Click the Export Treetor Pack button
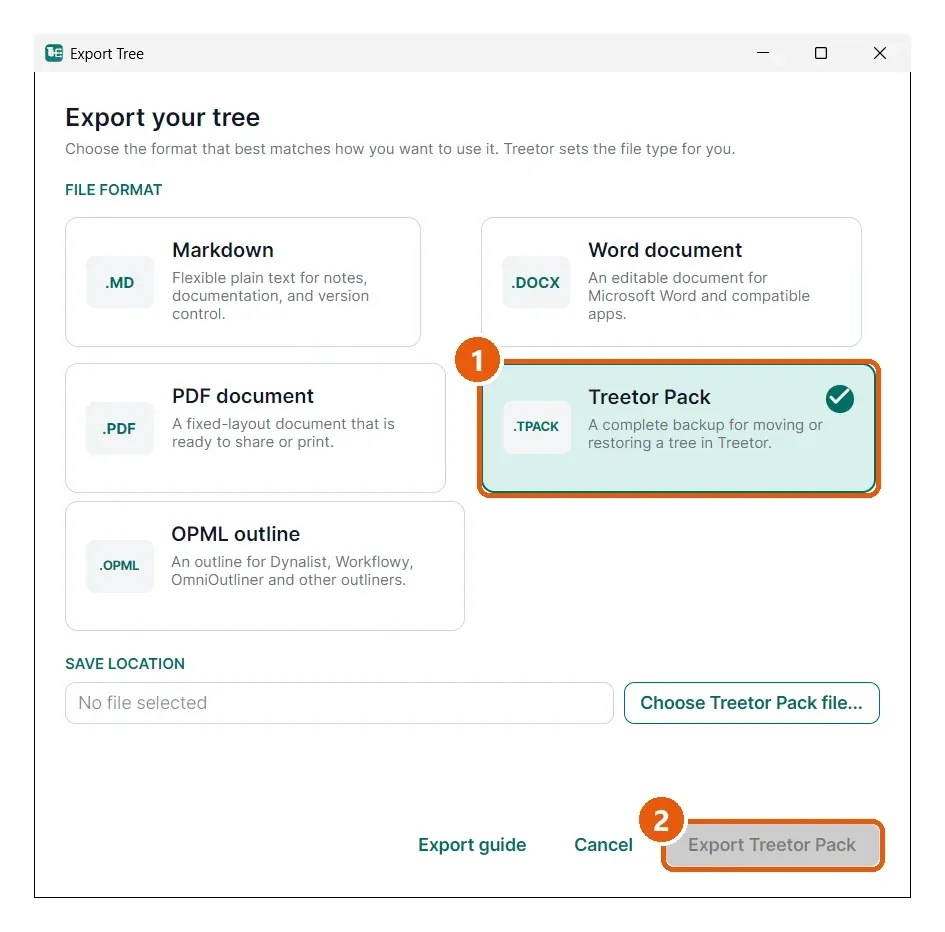This screenshot has width=945, height=932. click(x=772, y=845)
